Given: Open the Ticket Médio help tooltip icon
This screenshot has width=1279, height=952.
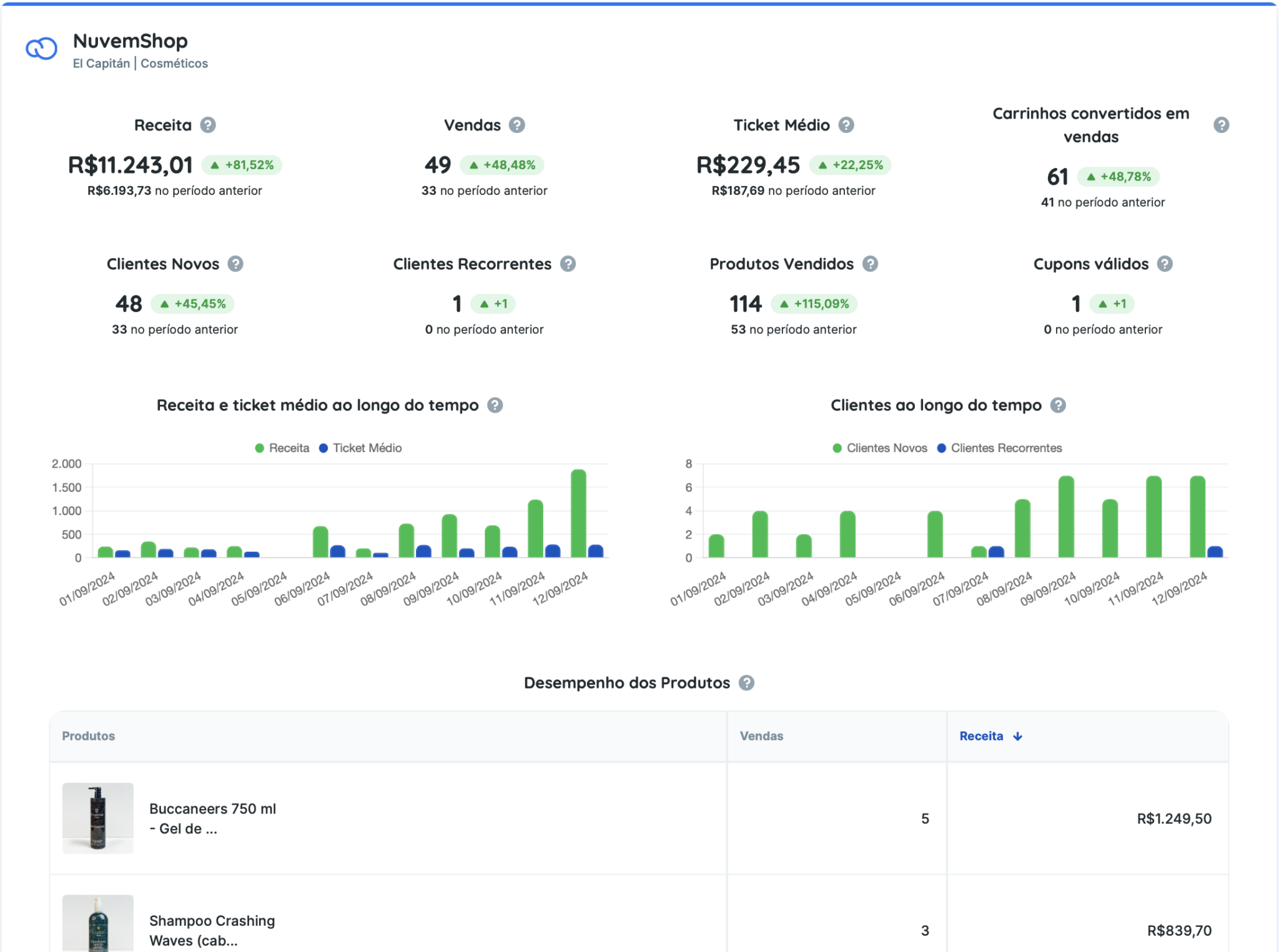Looking at the screenshot, I should pos(846,125).
